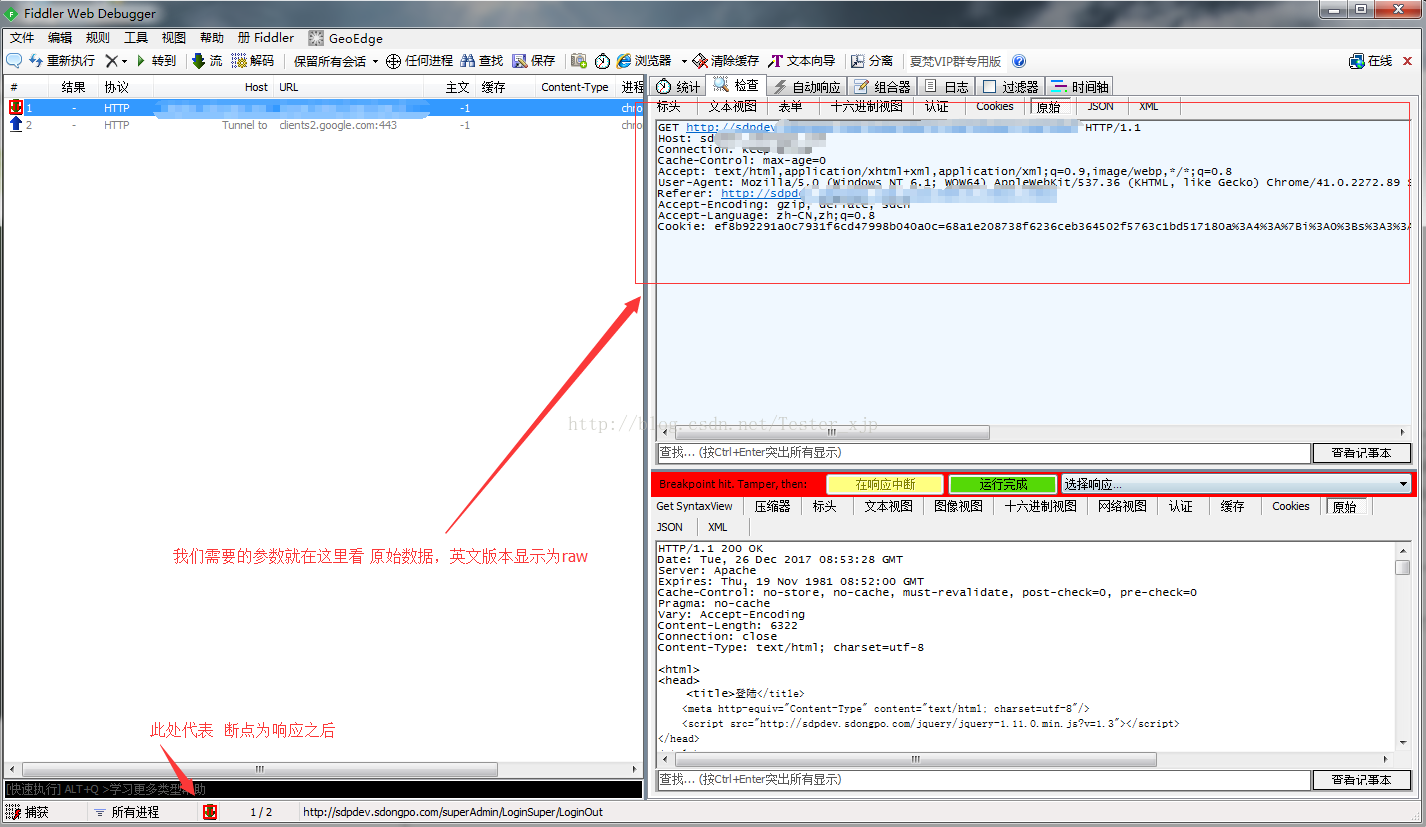This screenshot has width=1426, height=827.
Task: Click the 转到 resume button
Action: [156, 61]
